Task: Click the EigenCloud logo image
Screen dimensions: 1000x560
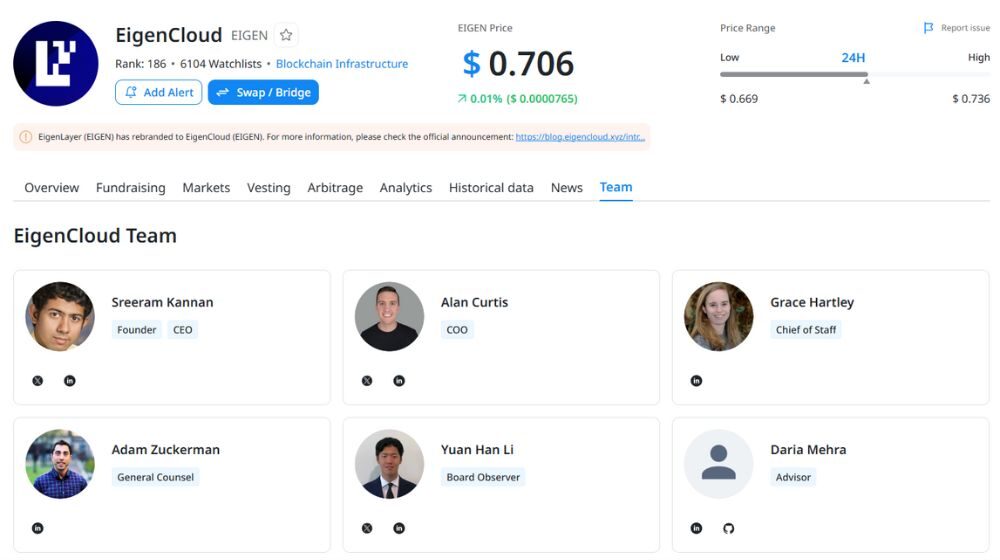Action: (56, 64)
